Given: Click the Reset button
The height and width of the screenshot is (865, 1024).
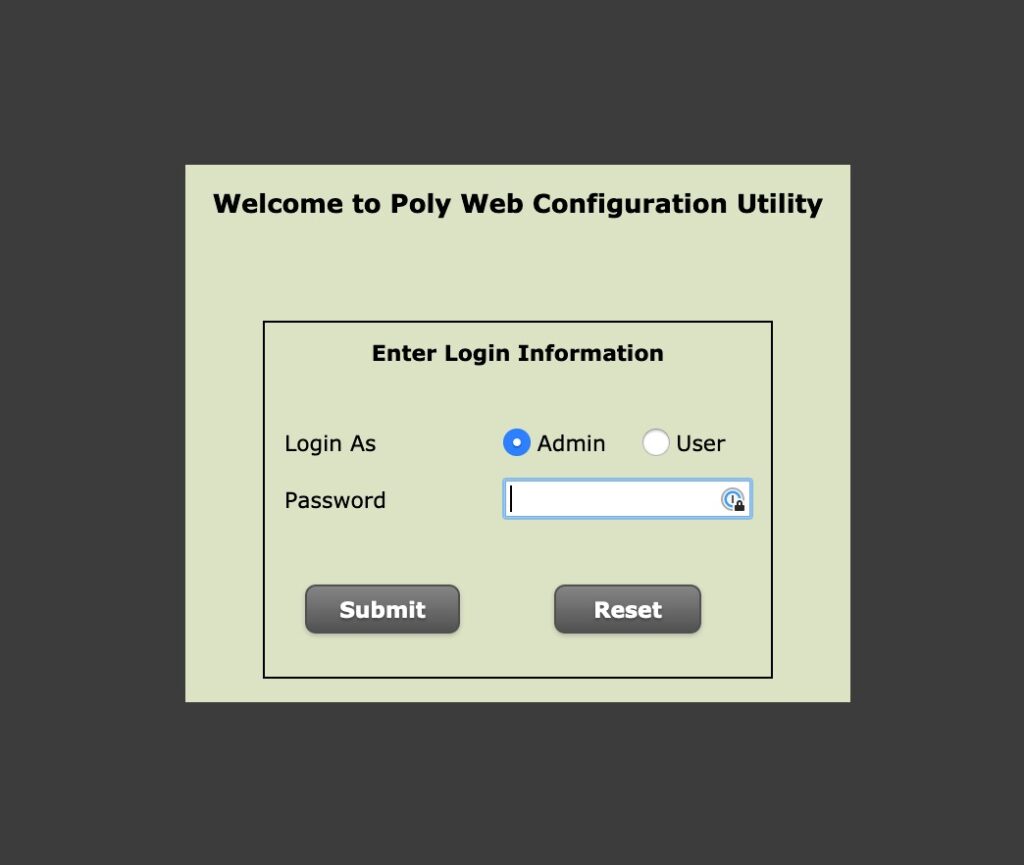Looking at the screenshot, I should [628, 609].
